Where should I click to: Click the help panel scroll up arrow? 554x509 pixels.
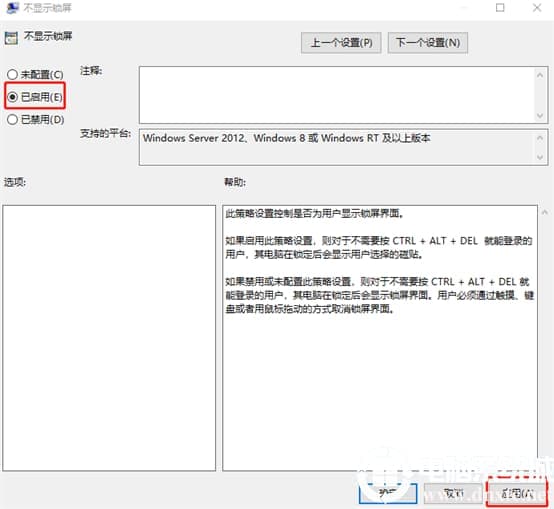[545, 212]
